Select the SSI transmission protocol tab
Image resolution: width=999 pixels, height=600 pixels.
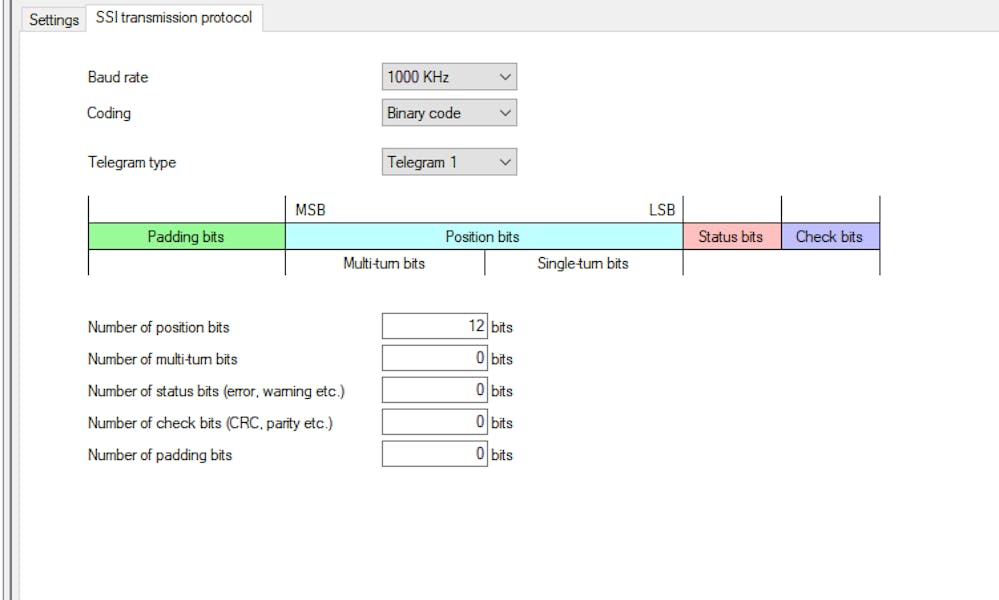174,17
